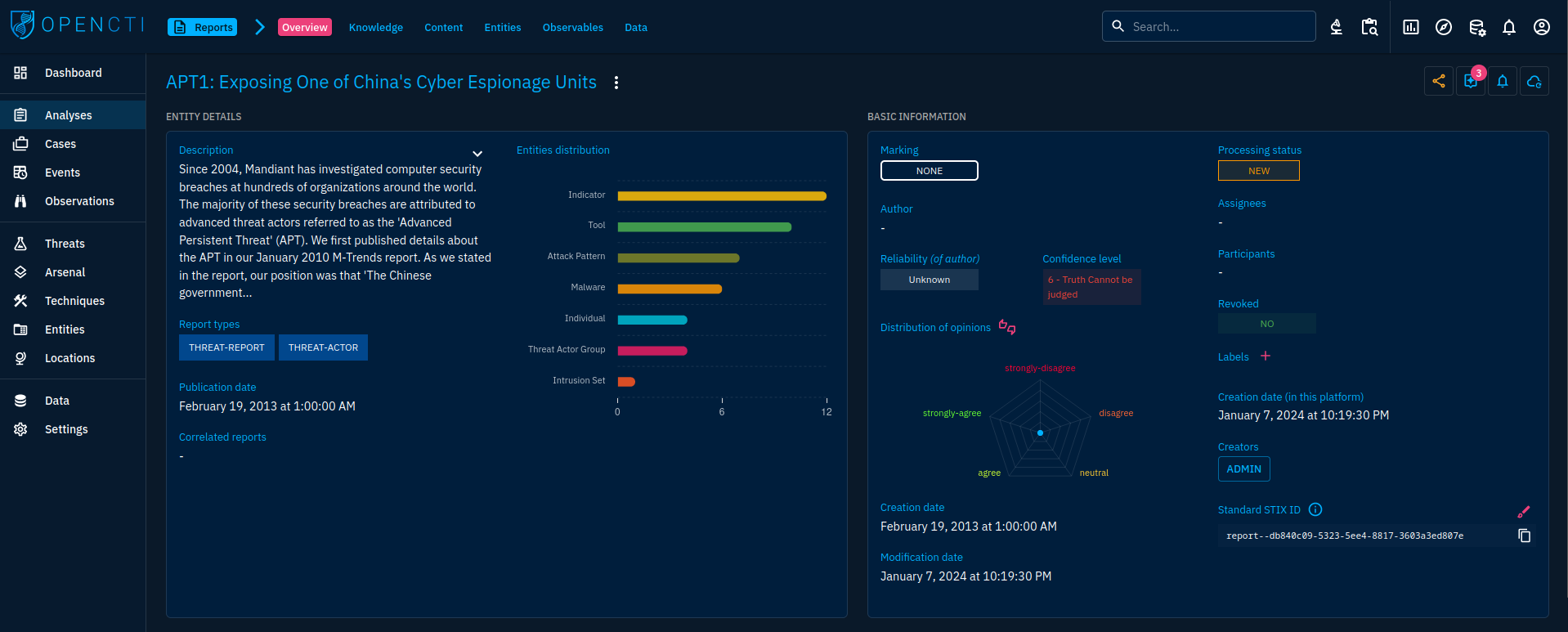The height and width of the screenshot is (632, 1568).
Task: Click the NEW processing status chip
Action: pos(1258,171)
